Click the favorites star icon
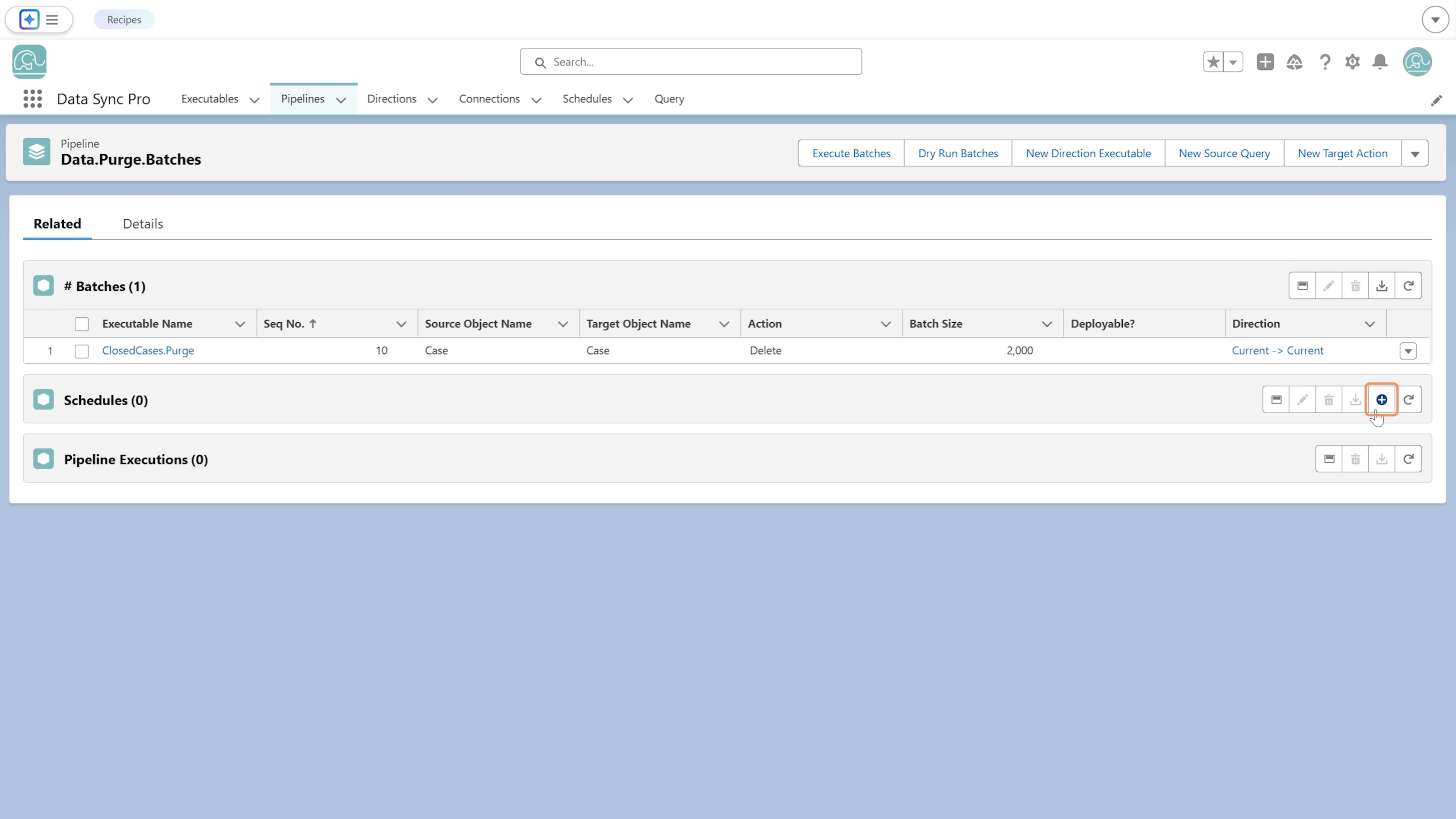The height and width of the screenshot is (819, 1456). 1213,61
